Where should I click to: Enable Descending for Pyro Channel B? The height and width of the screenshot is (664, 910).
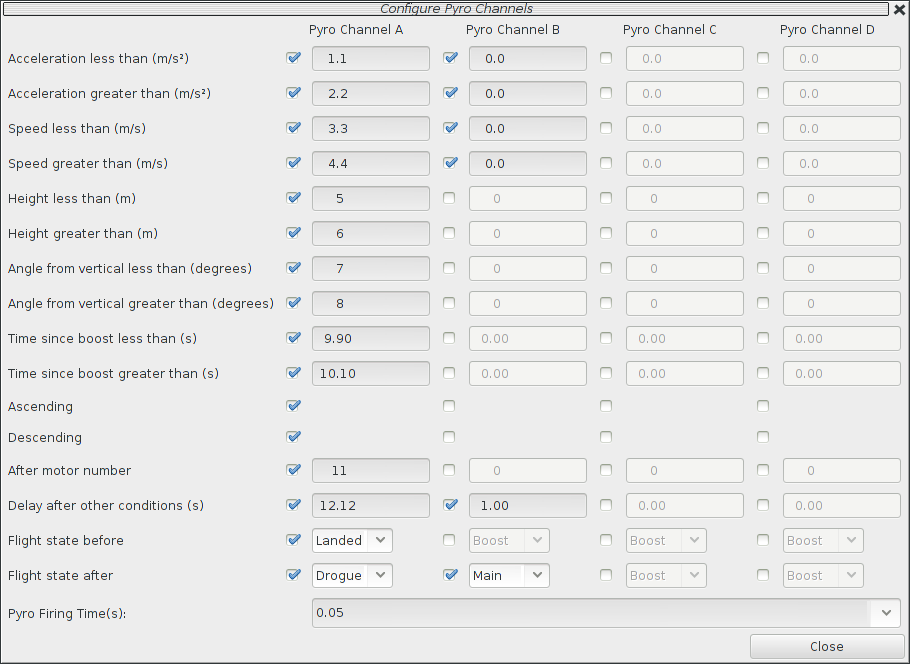click(x=449, y=437)
